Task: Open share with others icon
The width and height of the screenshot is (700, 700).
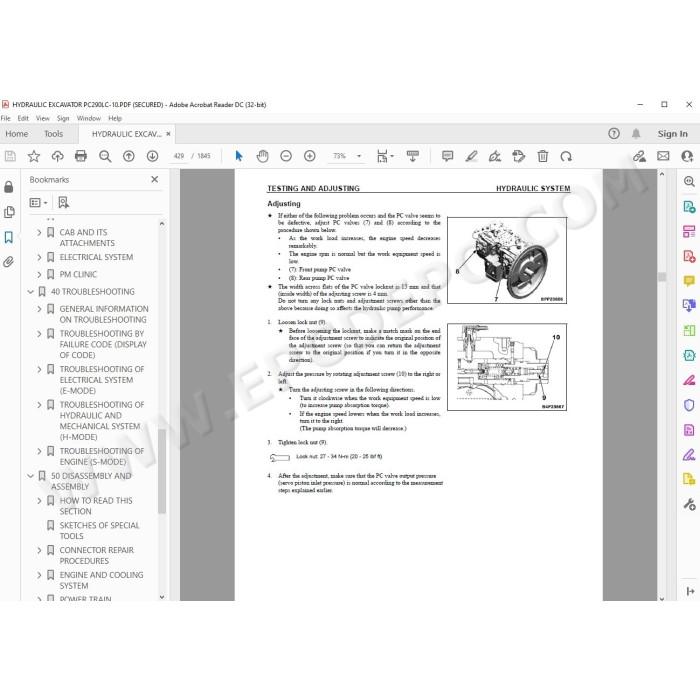Action: pos(687,156)
